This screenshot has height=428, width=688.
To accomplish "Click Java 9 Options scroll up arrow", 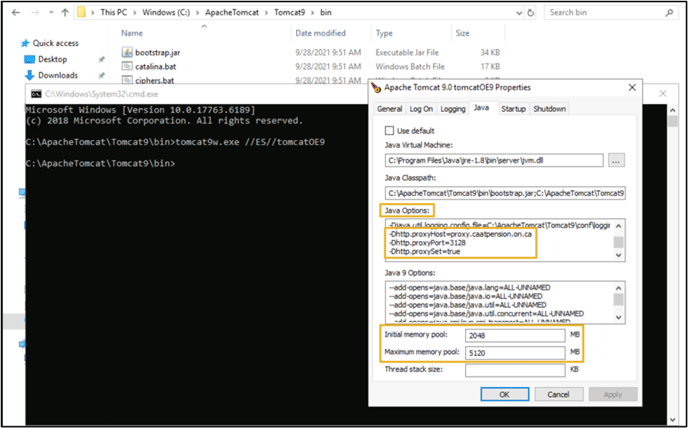I will pos(618,288).
